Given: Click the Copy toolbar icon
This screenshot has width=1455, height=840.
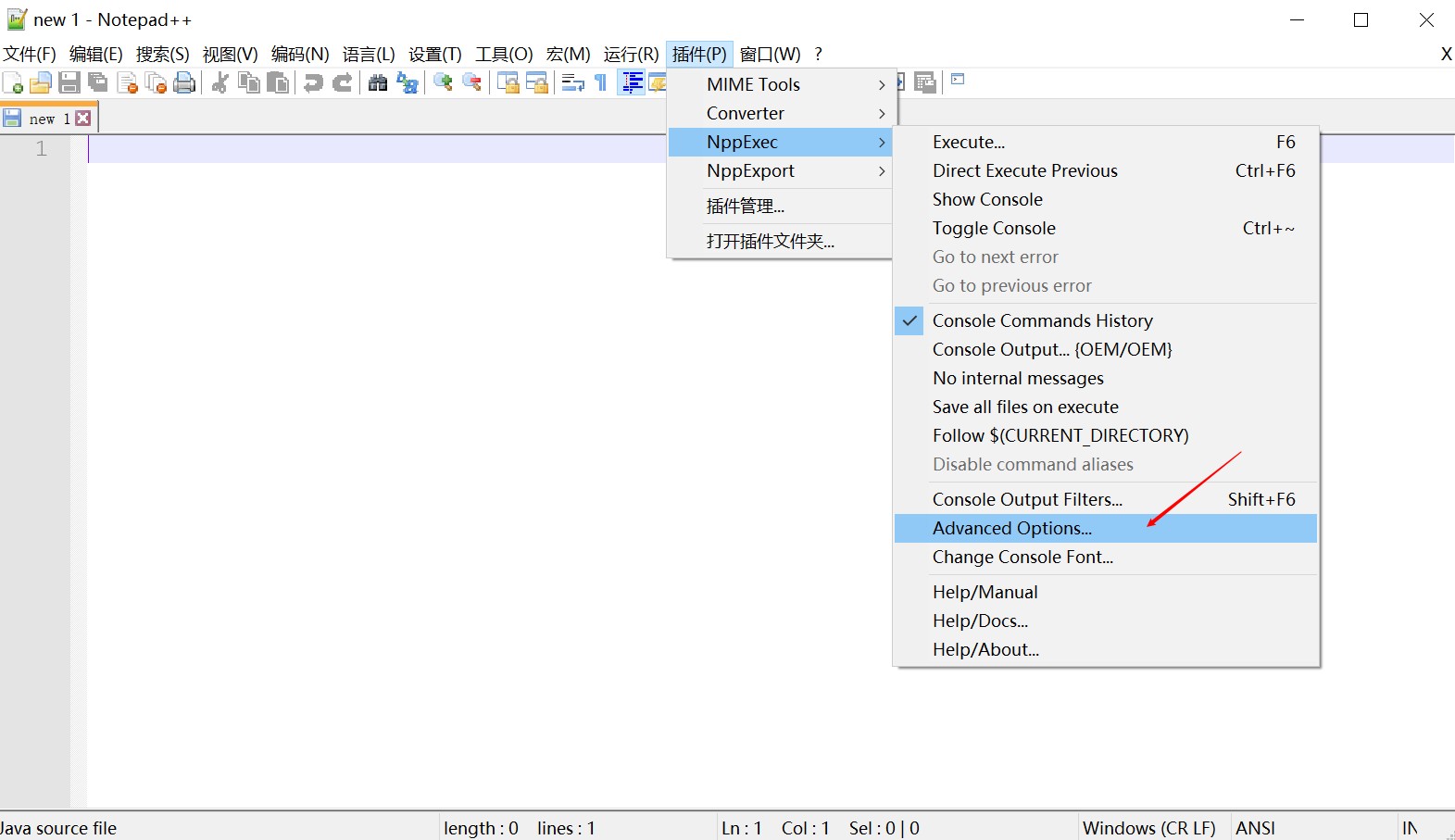Looking at the screenshot, I should coord(248,83).
